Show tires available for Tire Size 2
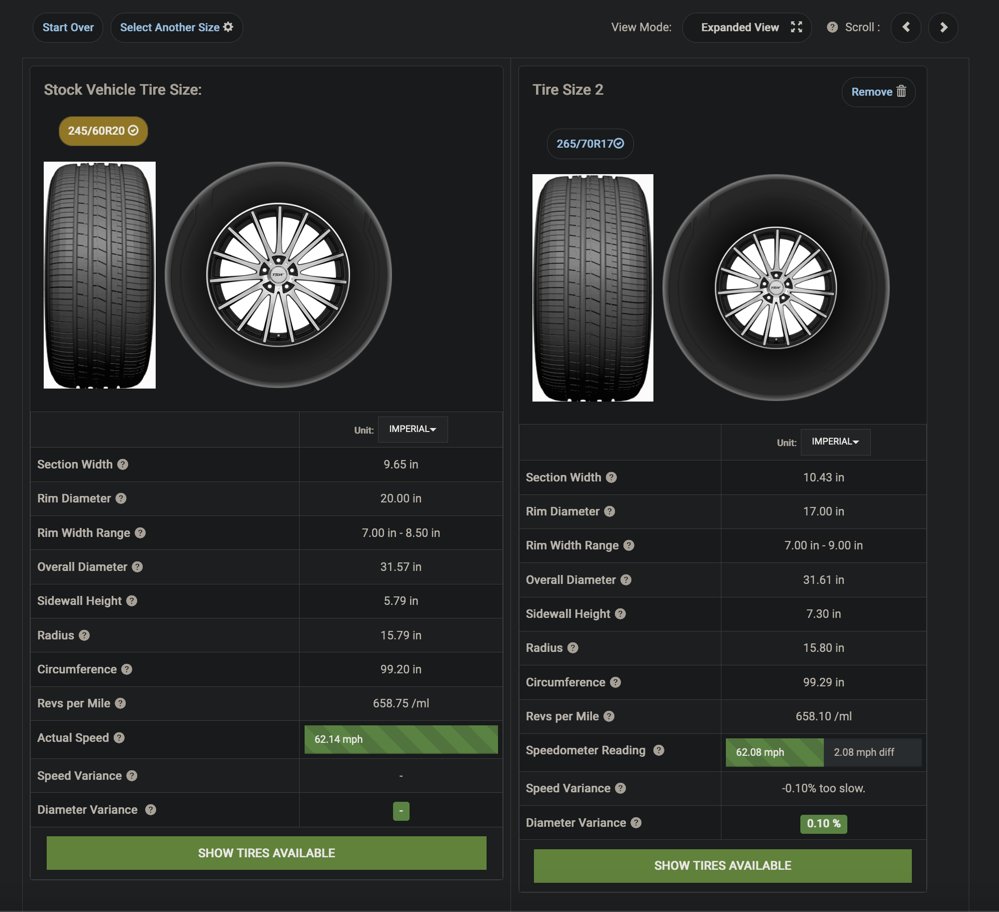Image resolution: width=999 pixels, height=912 pixels. click(722, 865)
